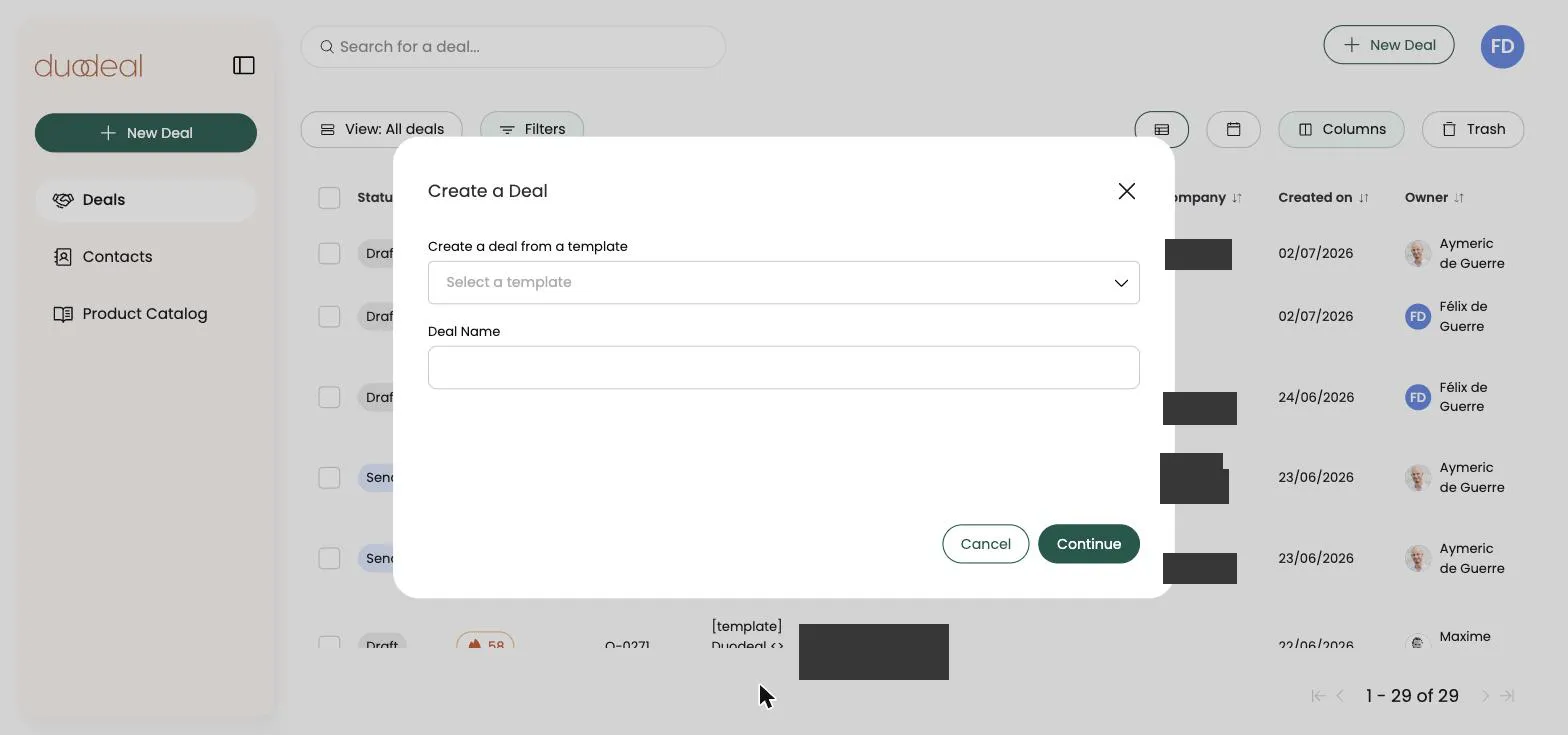Open Product Catalog in the sidebar

pyautogui.click(x=146, y=314)
